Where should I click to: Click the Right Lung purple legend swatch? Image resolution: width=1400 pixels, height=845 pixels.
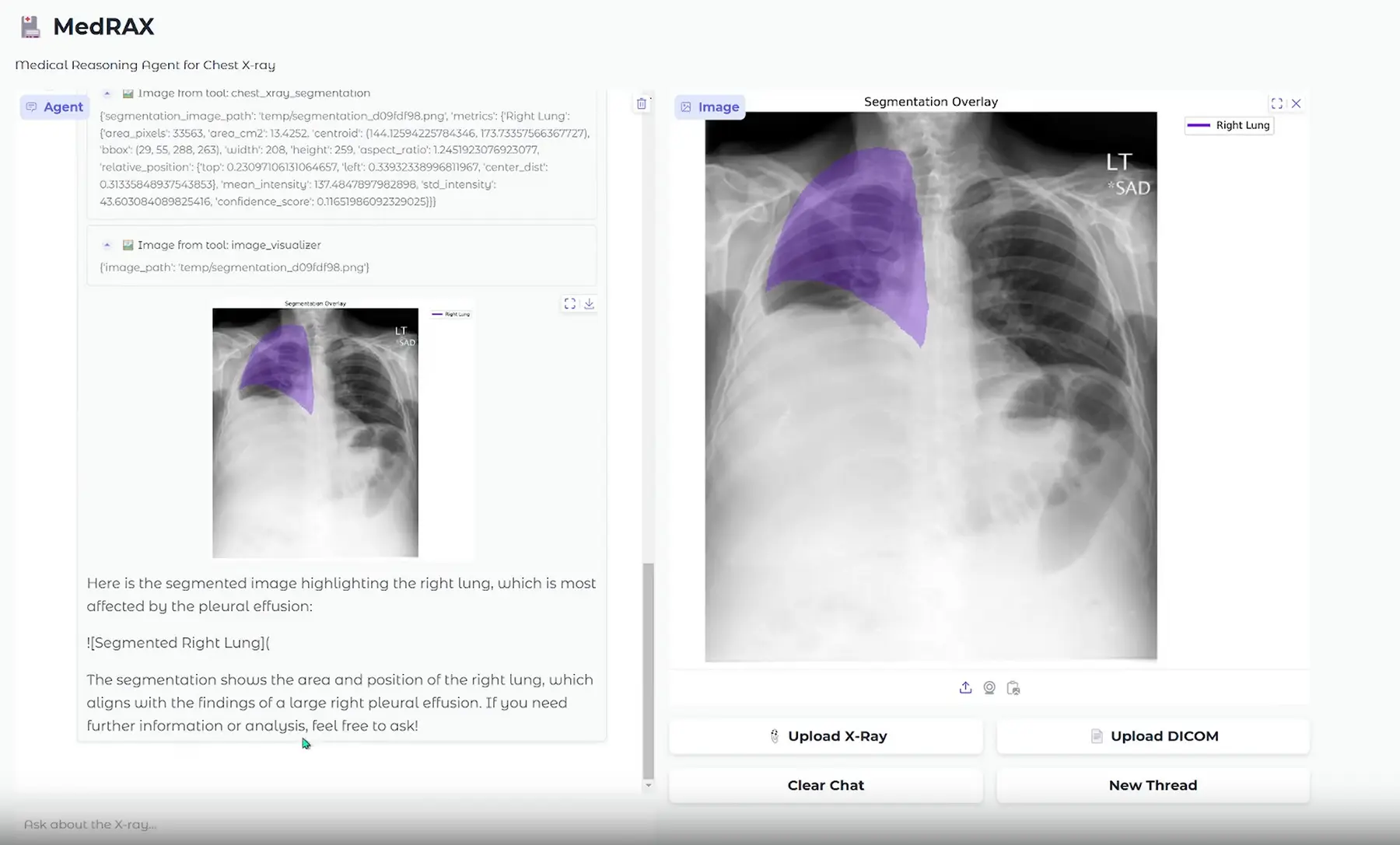[1199, 125]
